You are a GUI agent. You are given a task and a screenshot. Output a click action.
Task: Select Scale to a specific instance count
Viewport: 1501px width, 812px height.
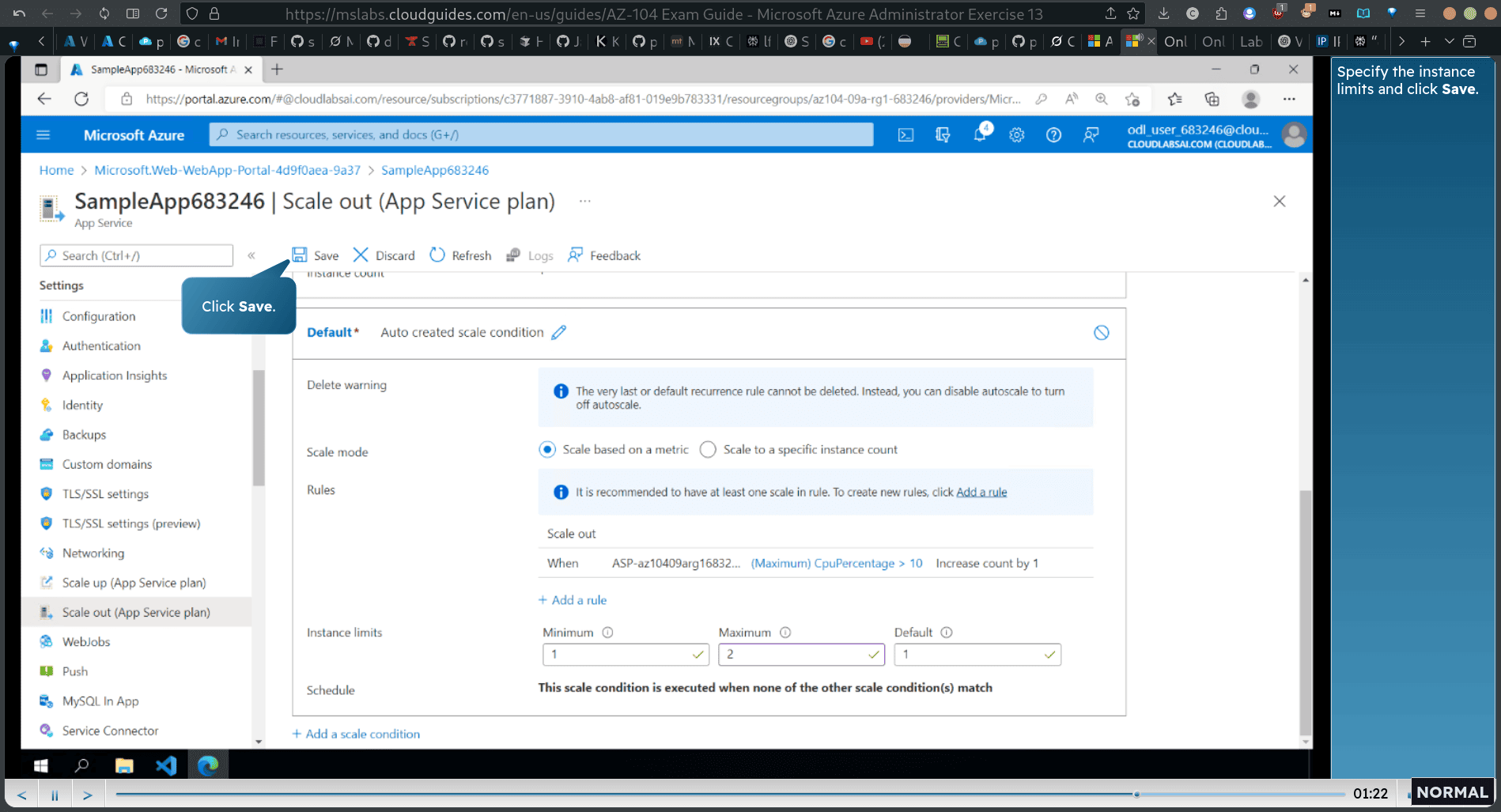tap(708, 449)
